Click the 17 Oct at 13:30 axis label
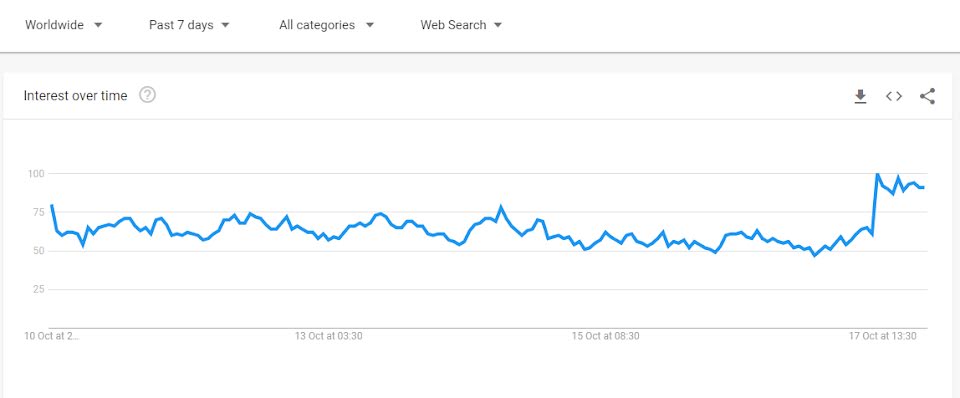The width and height of the screenshot is (960, 398). tap(882, 336)
